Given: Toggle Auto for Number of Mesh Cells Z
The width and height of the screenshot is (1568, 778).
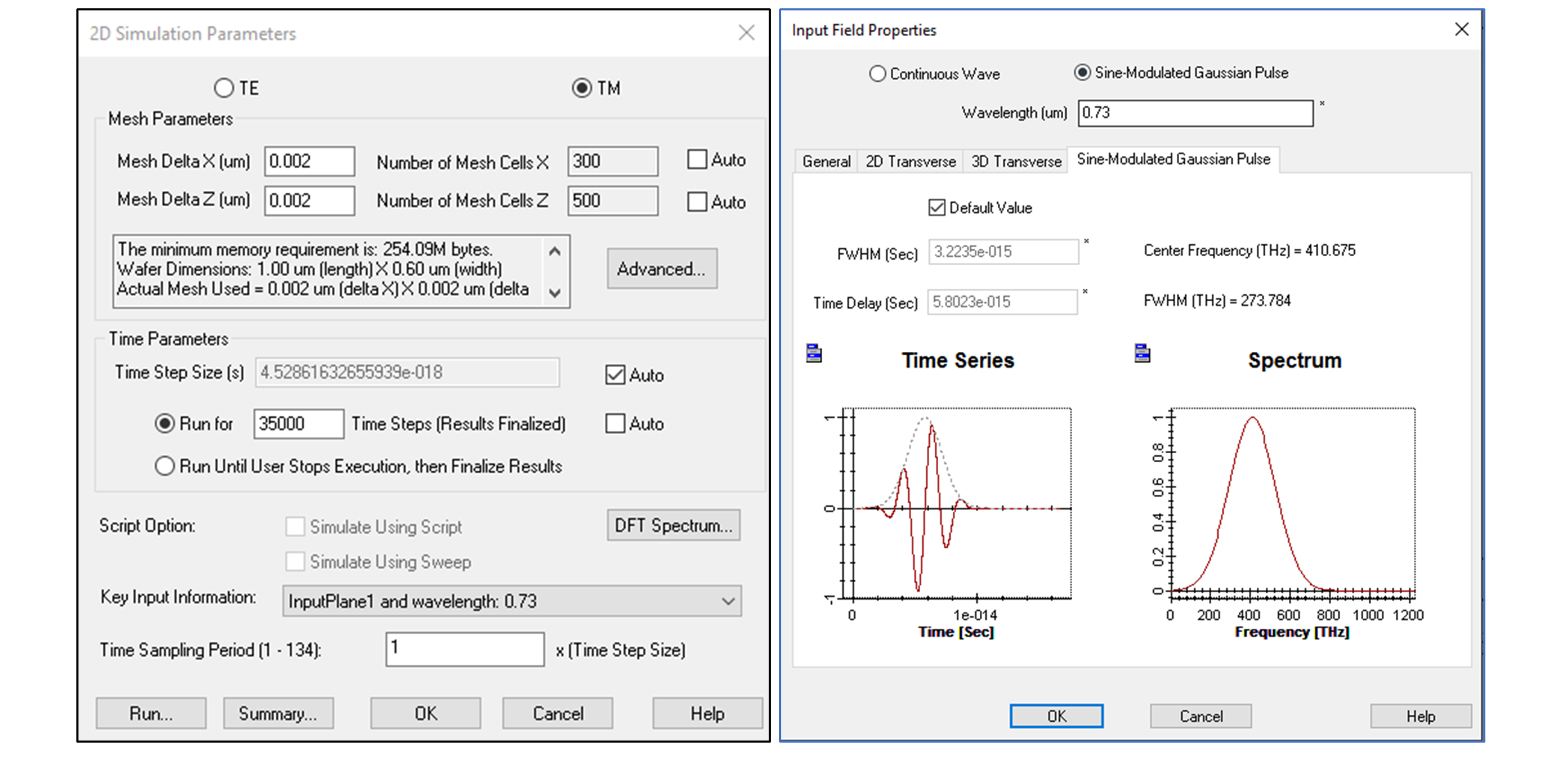Looking at the screenshot, I should [x=697, y=202].
